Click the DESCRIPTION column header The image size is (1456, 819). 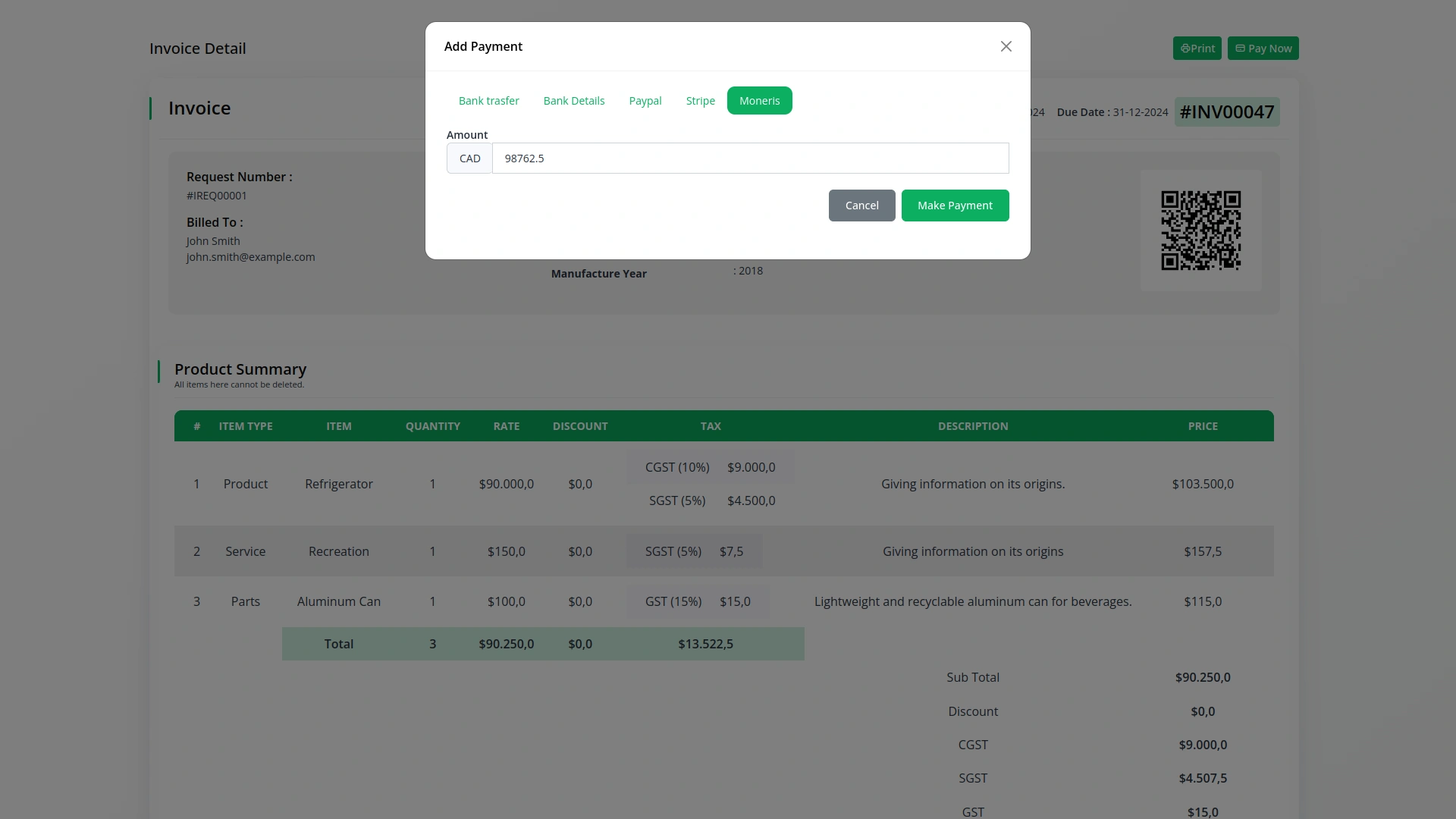(x=972, y=426)
